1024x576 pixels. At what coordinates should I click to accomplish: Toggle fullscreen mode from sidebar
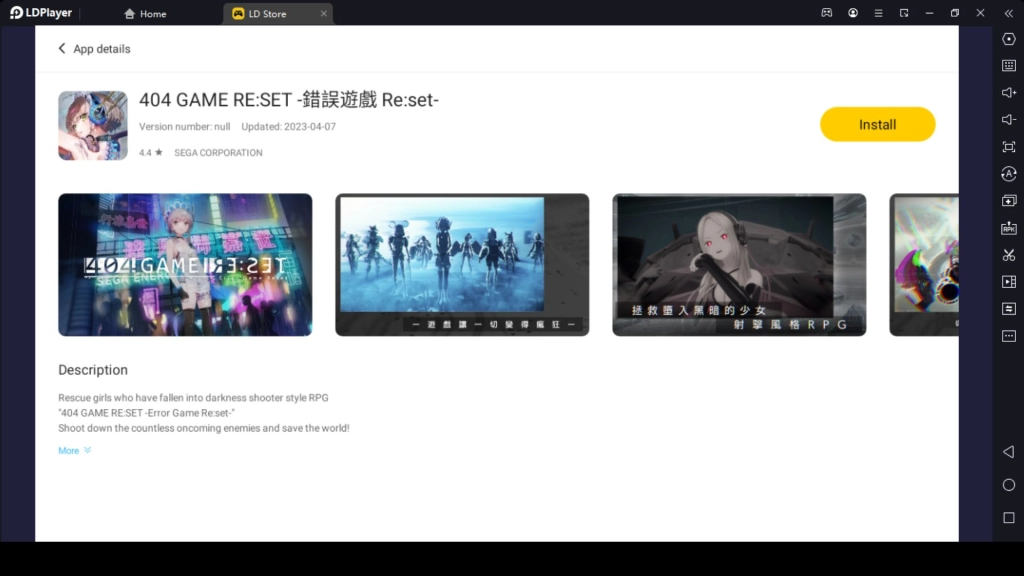click(x=1008, y=147)
